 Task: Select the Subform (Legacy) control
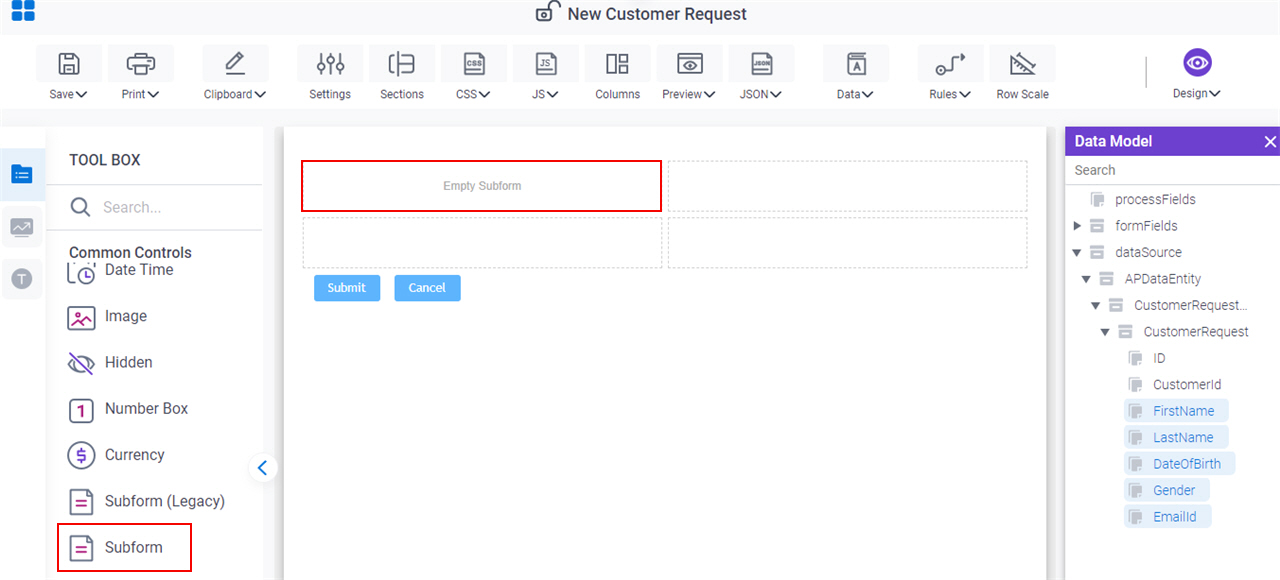pyautogui.click(x=146, y=501)
